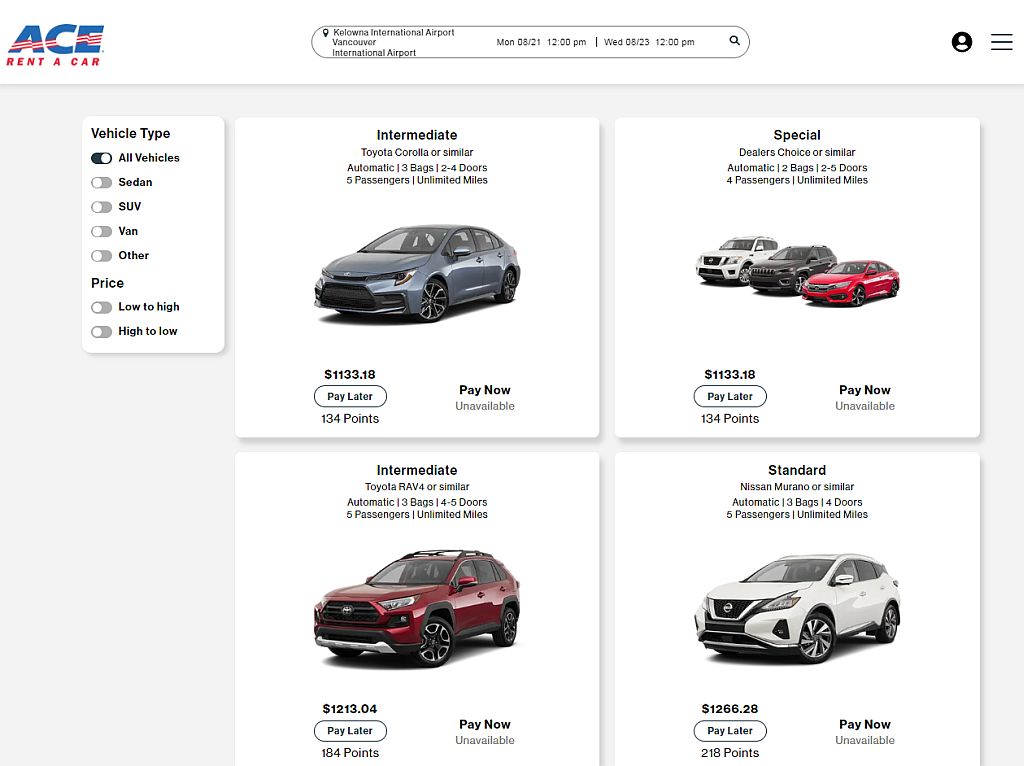Open the hamburger menu
The height and width of the screenshot is (766, 1024).
(x=1001, y=42)
